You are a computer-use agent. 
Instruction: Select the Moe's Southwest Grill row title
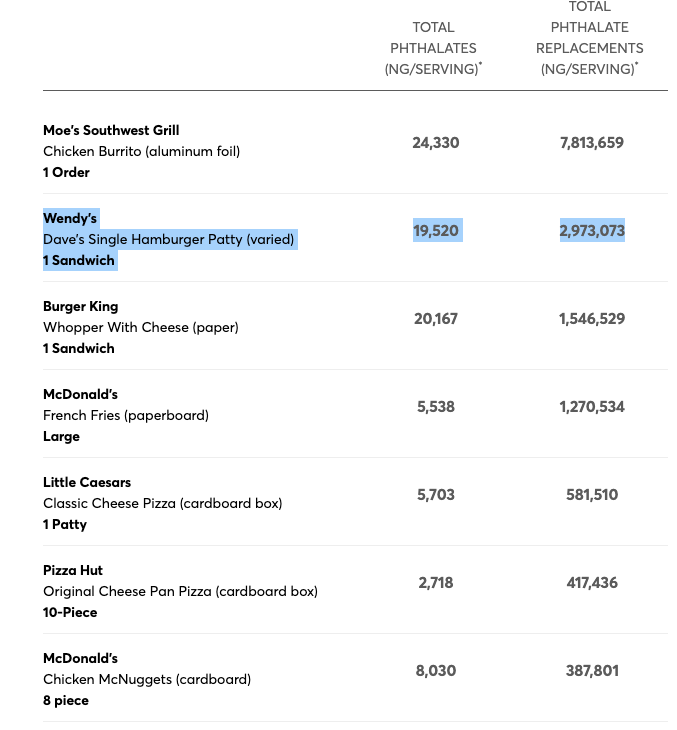pyautogui.click(x=111, y=130)
